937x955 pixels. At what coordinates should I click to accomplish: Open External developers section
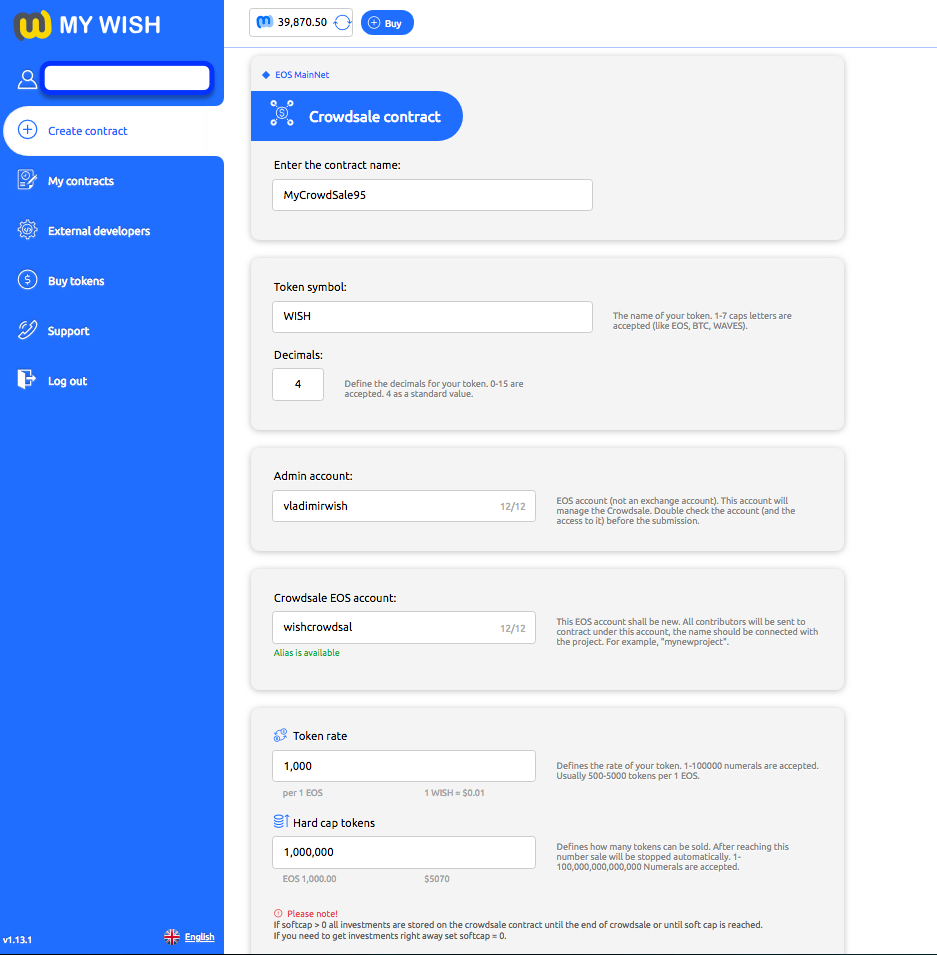99,231
